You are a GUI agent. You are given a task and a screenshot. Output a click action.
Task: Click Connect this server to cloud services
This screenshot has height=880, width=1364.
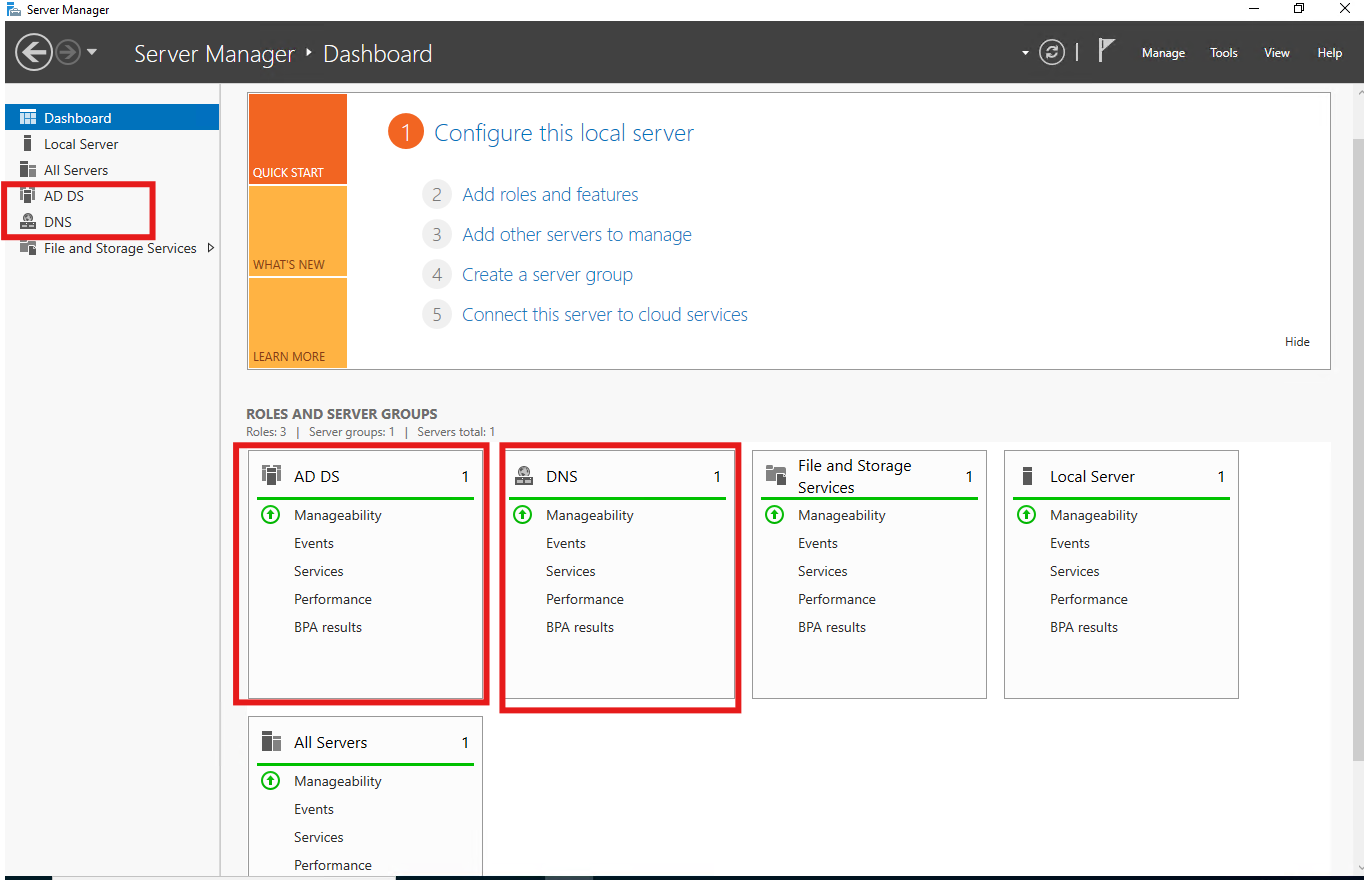click(x=605, y=315)
